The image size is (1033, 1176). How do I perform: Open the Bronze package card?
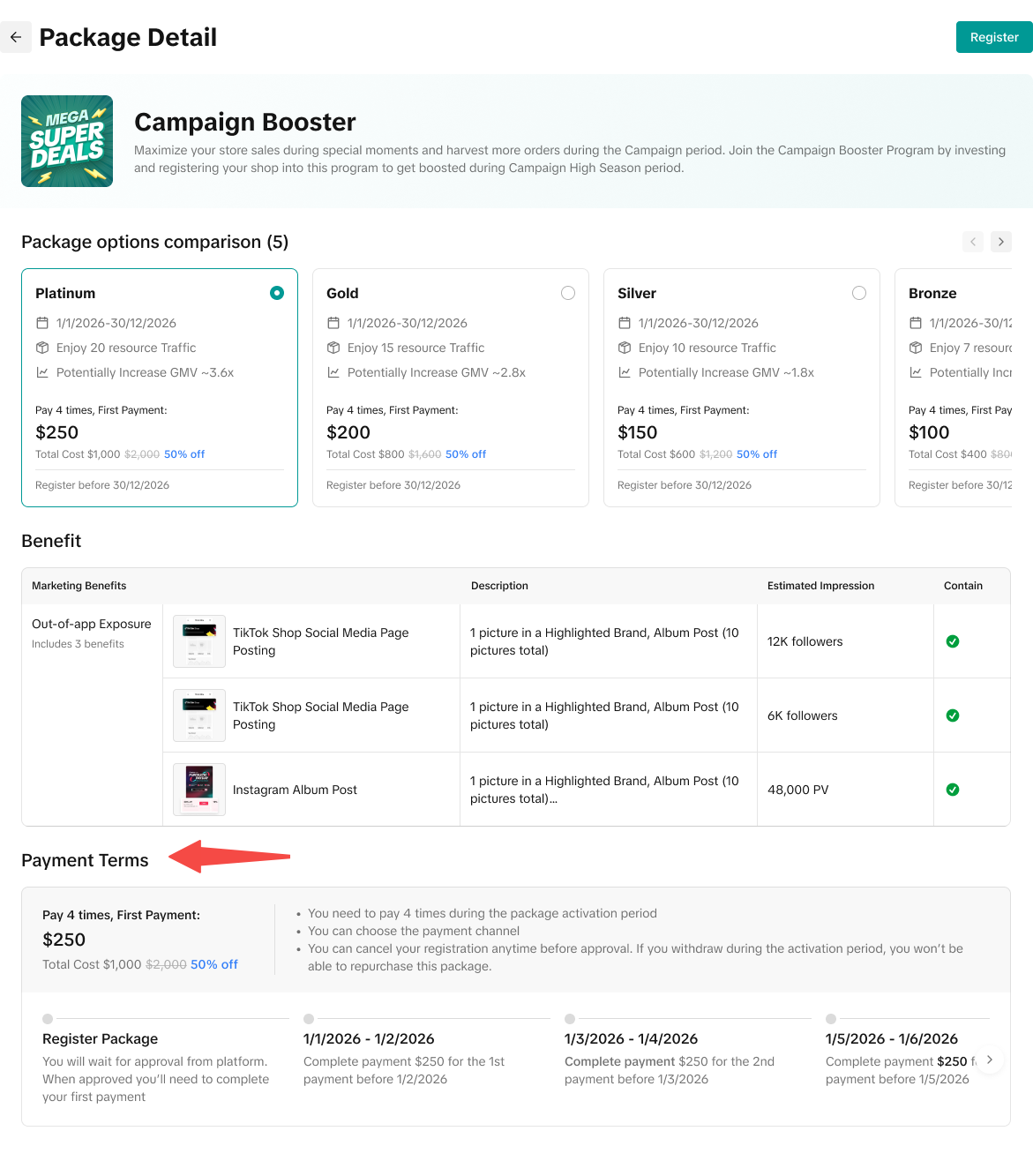point(953,386)
